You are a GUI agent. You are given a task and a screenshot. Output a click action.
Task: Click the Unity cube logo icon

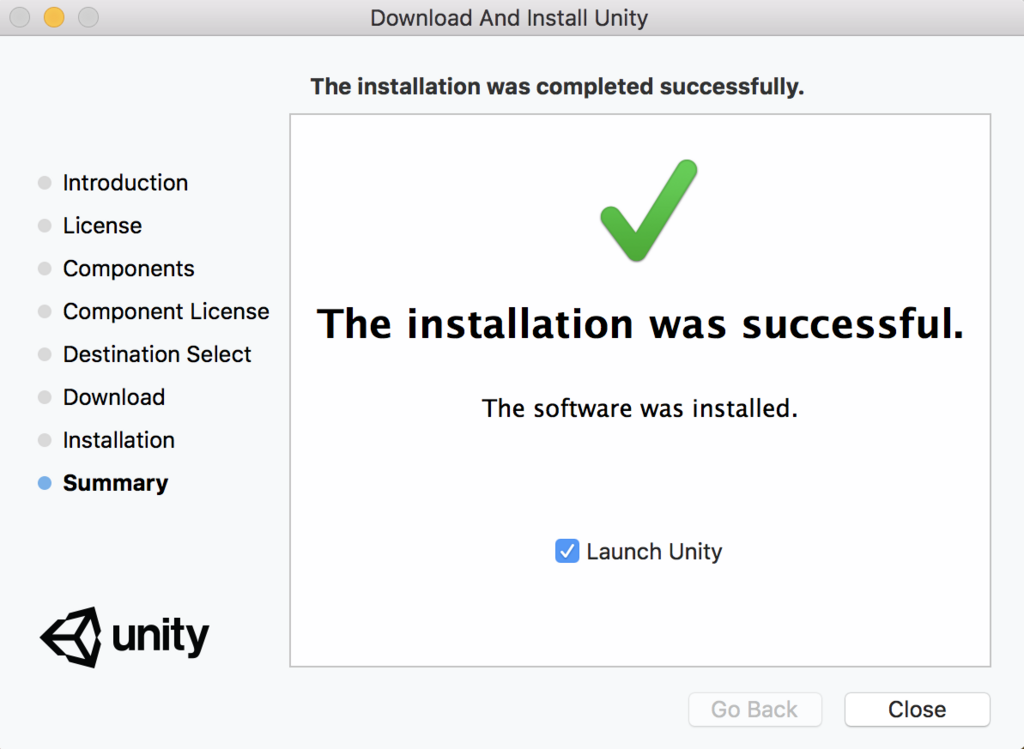click(71, 636)
